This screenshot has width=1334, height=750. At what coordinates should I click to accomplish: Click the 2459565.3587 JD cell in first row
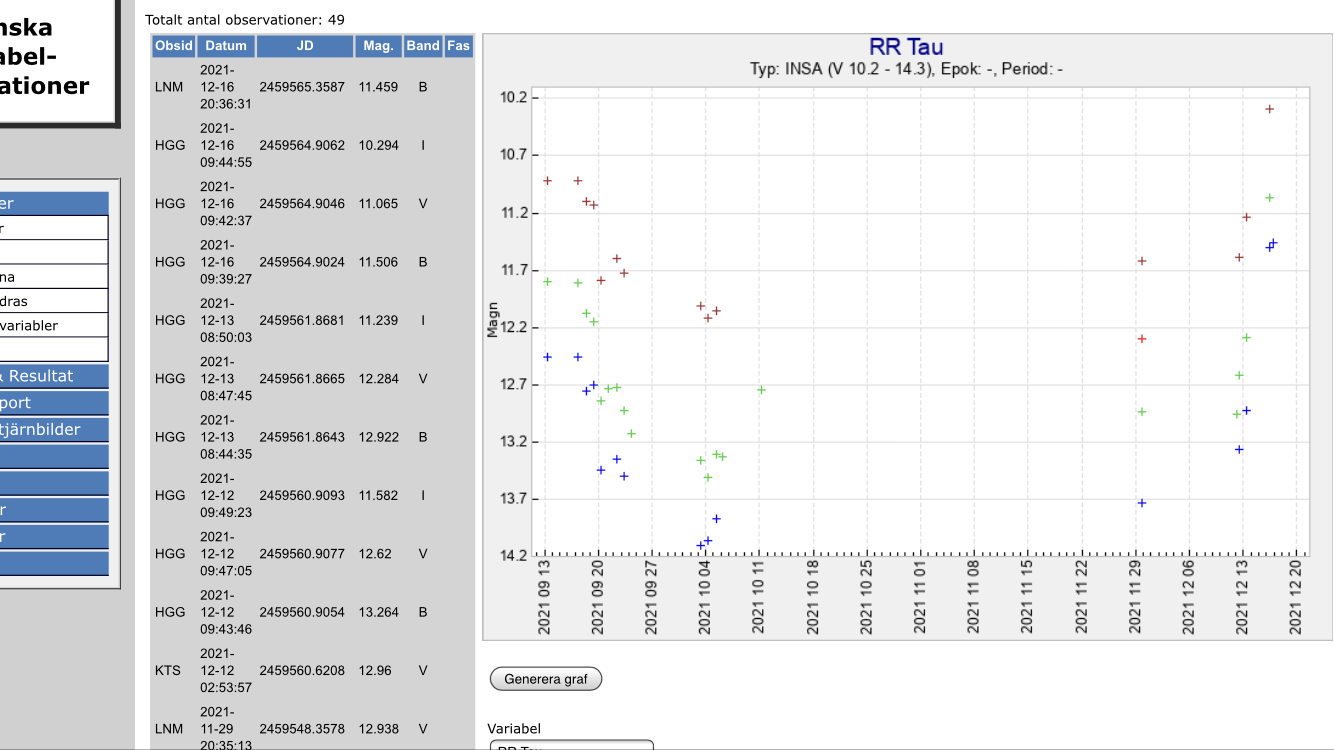[302, 87]
